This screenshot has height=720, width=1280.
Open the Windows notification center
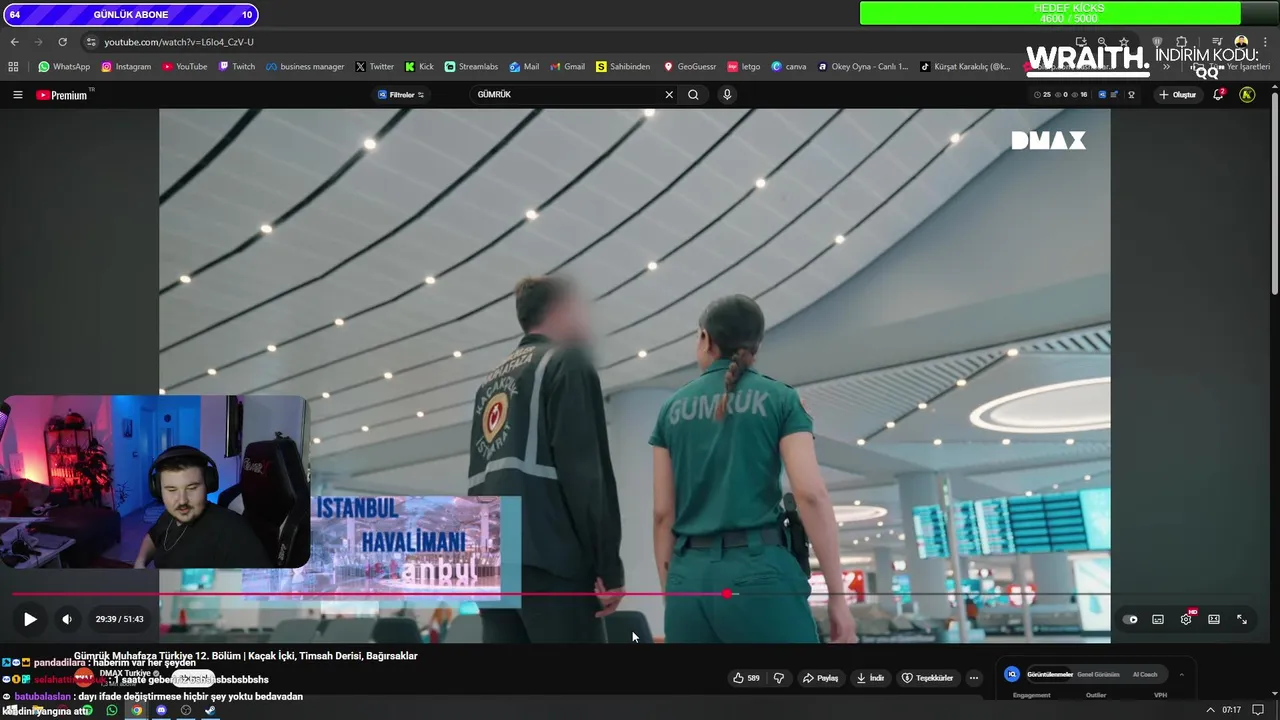point(1258,710)
